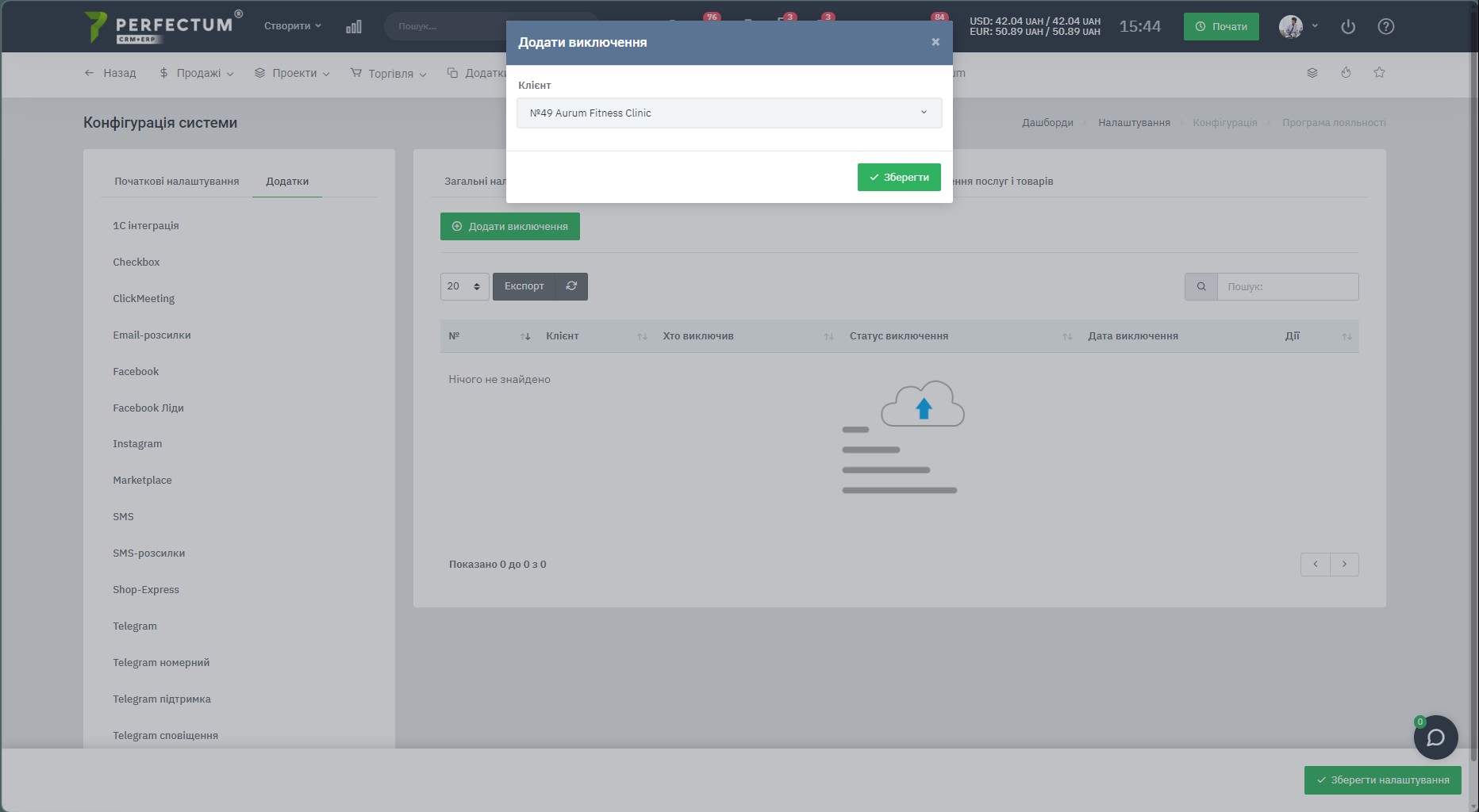
Task: Expand the user avatar menu
Action: pos(1298,26)
